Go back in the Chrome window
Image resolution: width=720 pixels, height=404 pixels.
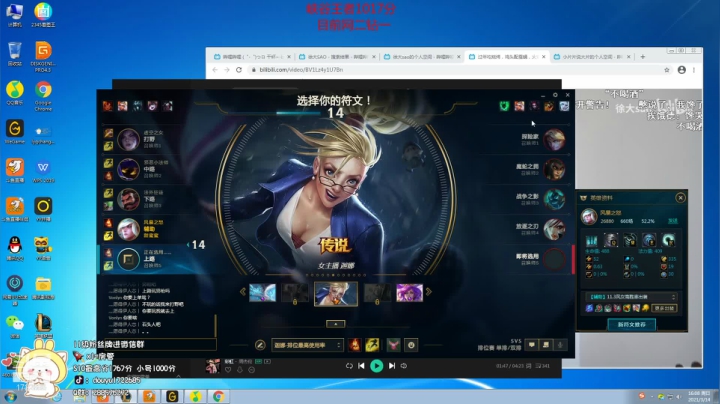215,70
